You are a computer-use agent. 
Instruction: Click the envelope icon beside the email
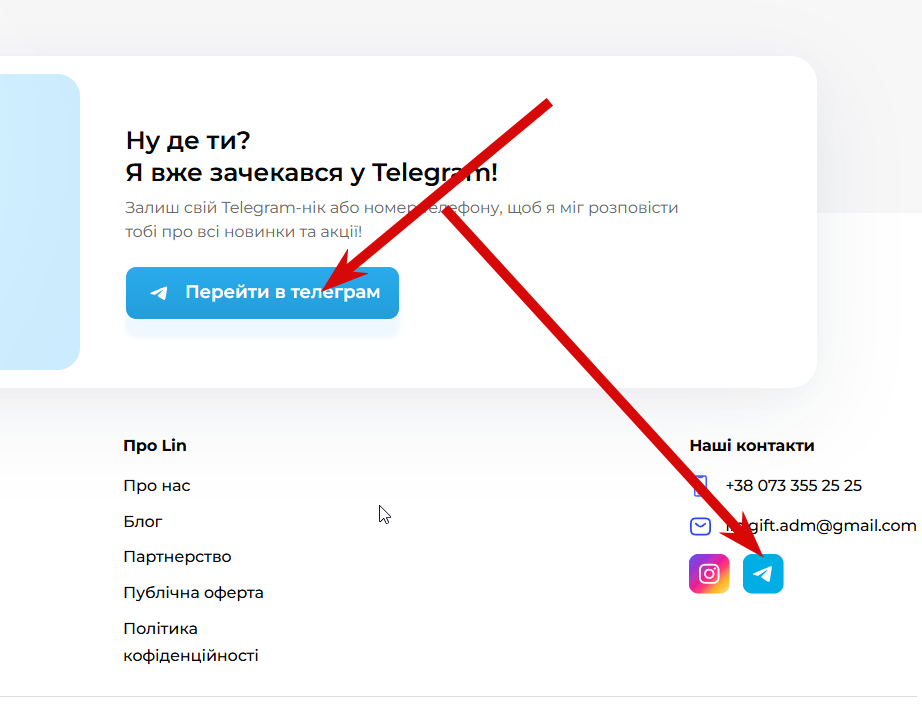coord(700,526)
